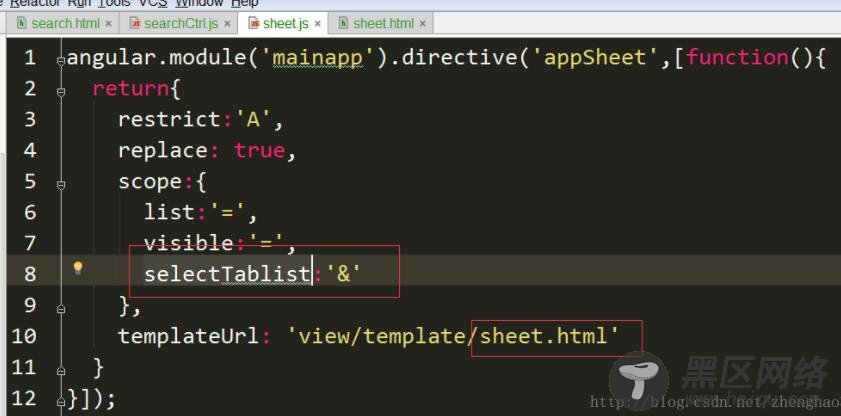The height and width of the screenshot is (416, 841).
Task: Collapse the scope block at line 5
Action: [x=61, y=185]
